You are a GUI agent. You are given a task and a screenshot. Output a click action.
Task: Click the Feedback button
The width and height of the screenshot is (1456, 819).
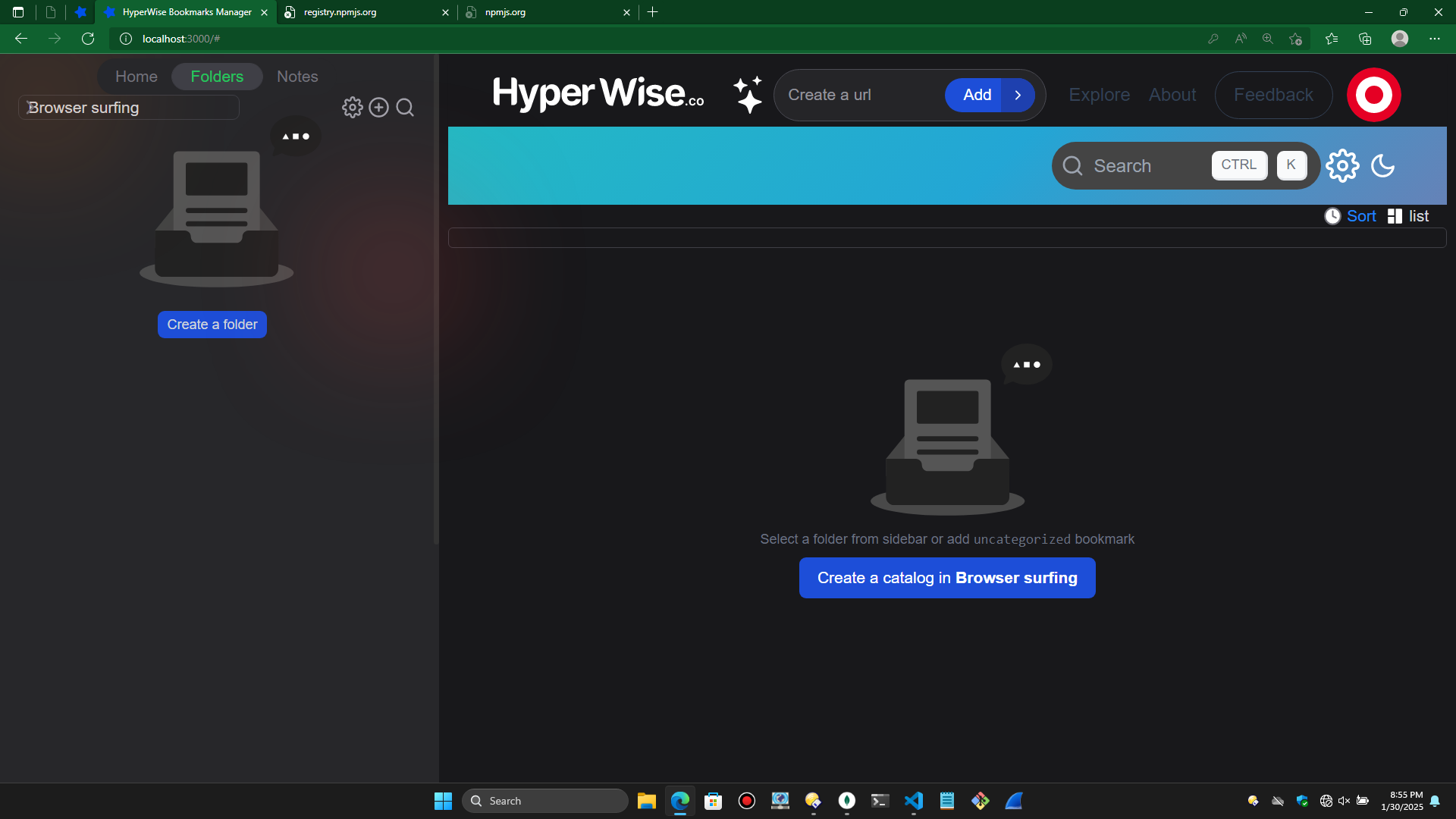(x=1273, y=95)
